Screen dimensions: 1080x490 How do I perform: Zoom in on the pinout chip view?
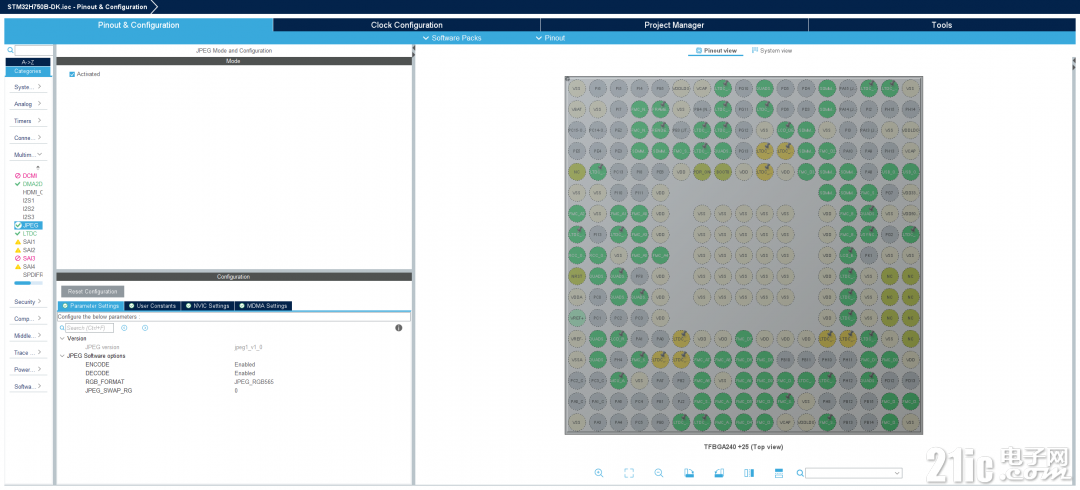[x=599, y=473]
